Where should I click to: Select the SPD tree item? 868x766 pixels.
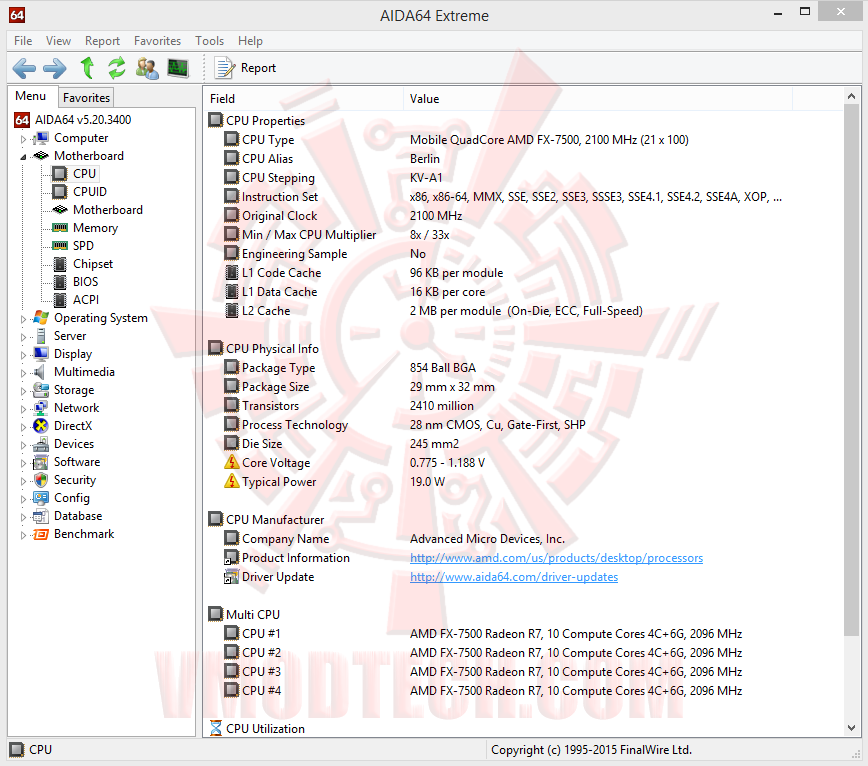click(x=83, y=246)
